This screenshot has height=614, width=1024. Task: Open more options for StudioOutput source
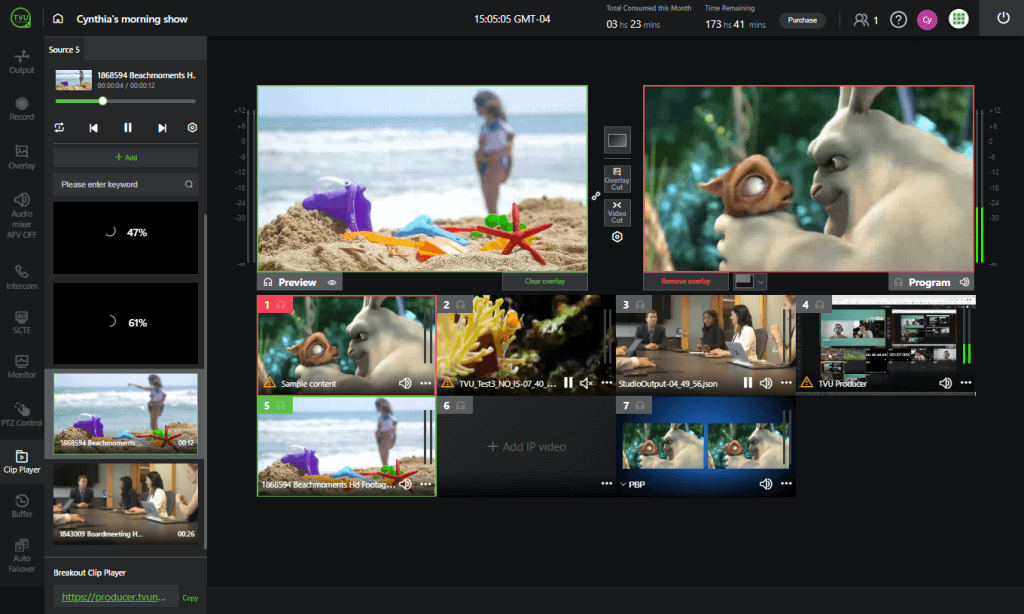coord(786,383)
